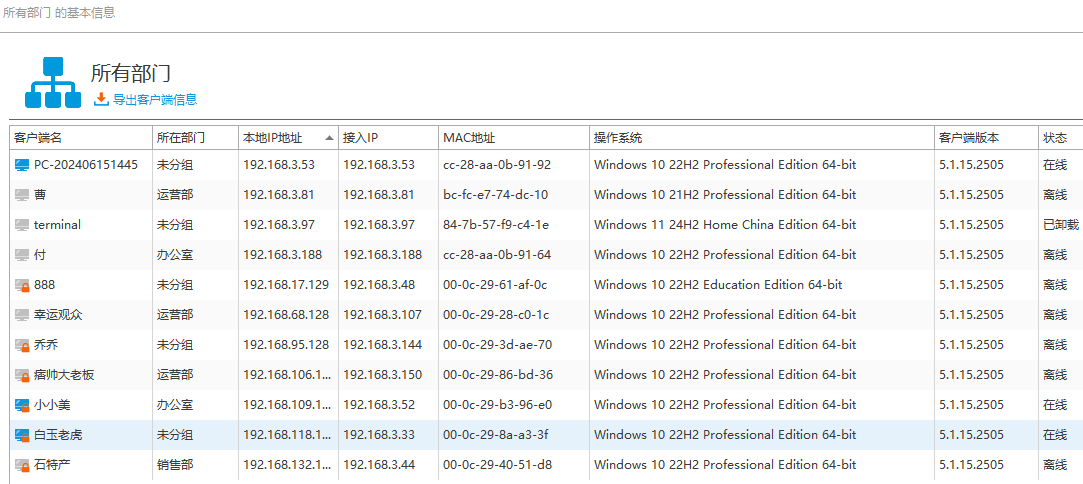Click the online computer icon for PC-202406151445
The height and width of the screenshot is (484, 1083).
click(22, 165)
